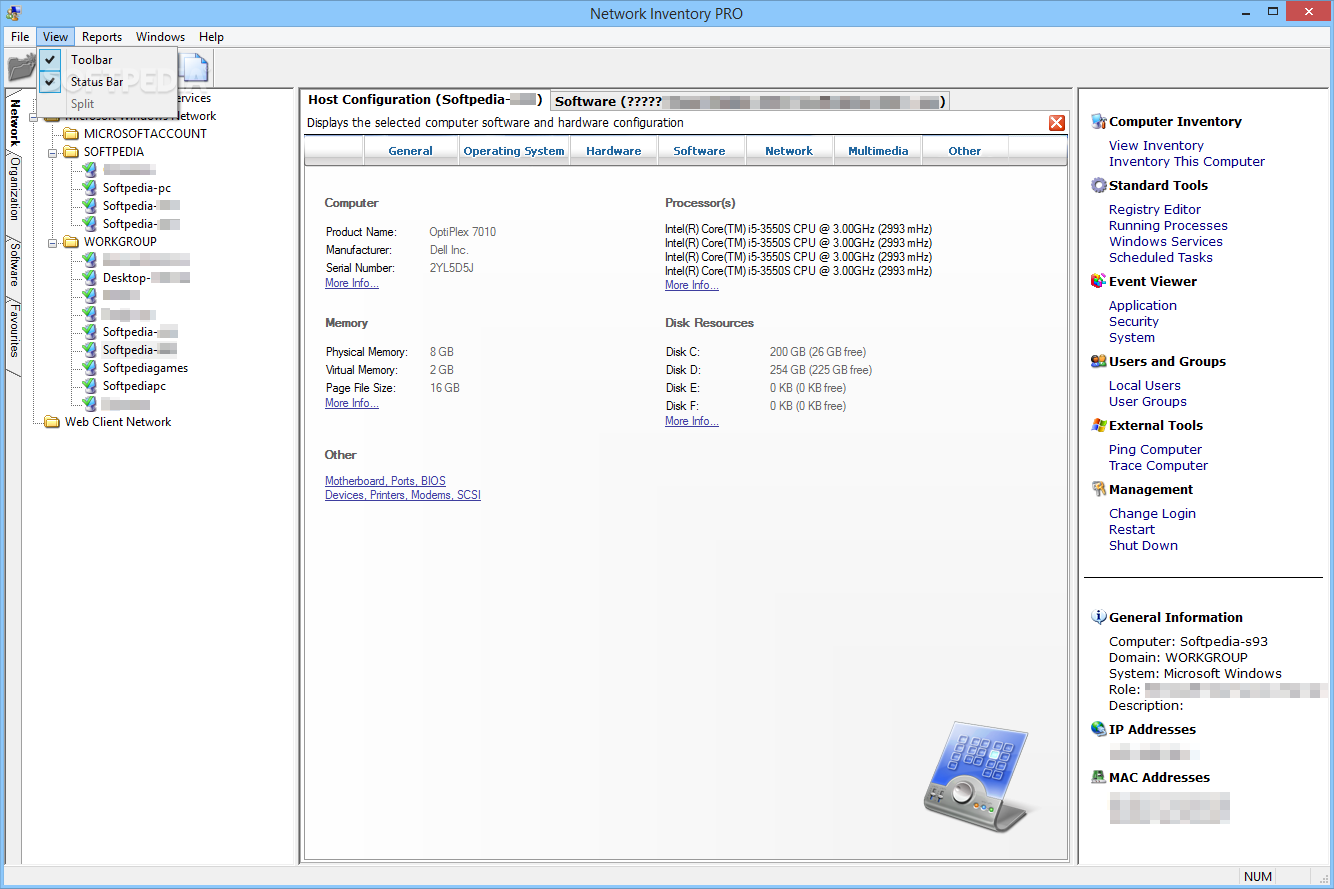Open Local Users link
Screen dimensions: 1334x889
(x=1145, y=386)
